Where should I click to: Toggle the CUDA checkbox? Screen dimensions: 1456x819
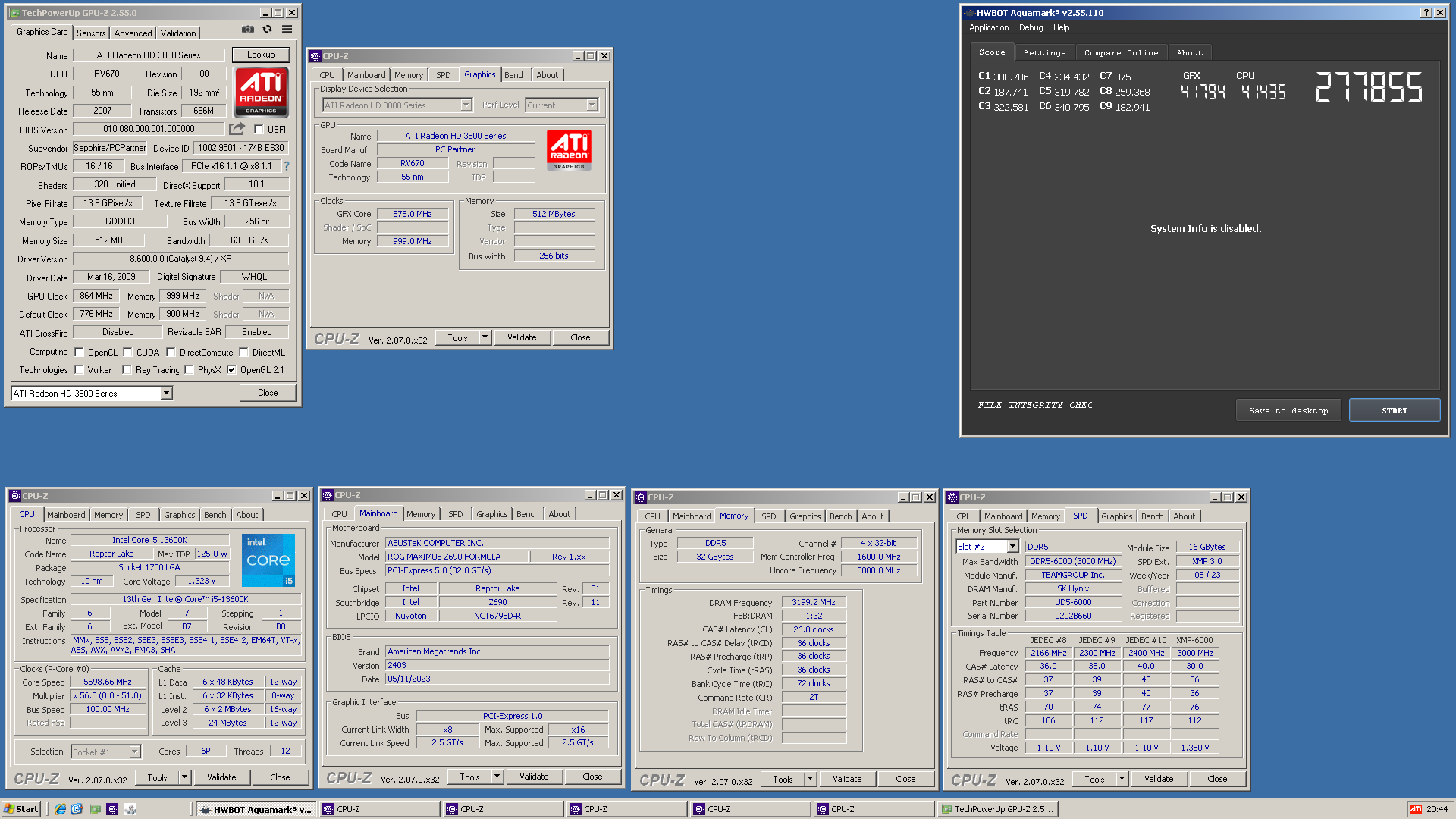tap(127, 352)
